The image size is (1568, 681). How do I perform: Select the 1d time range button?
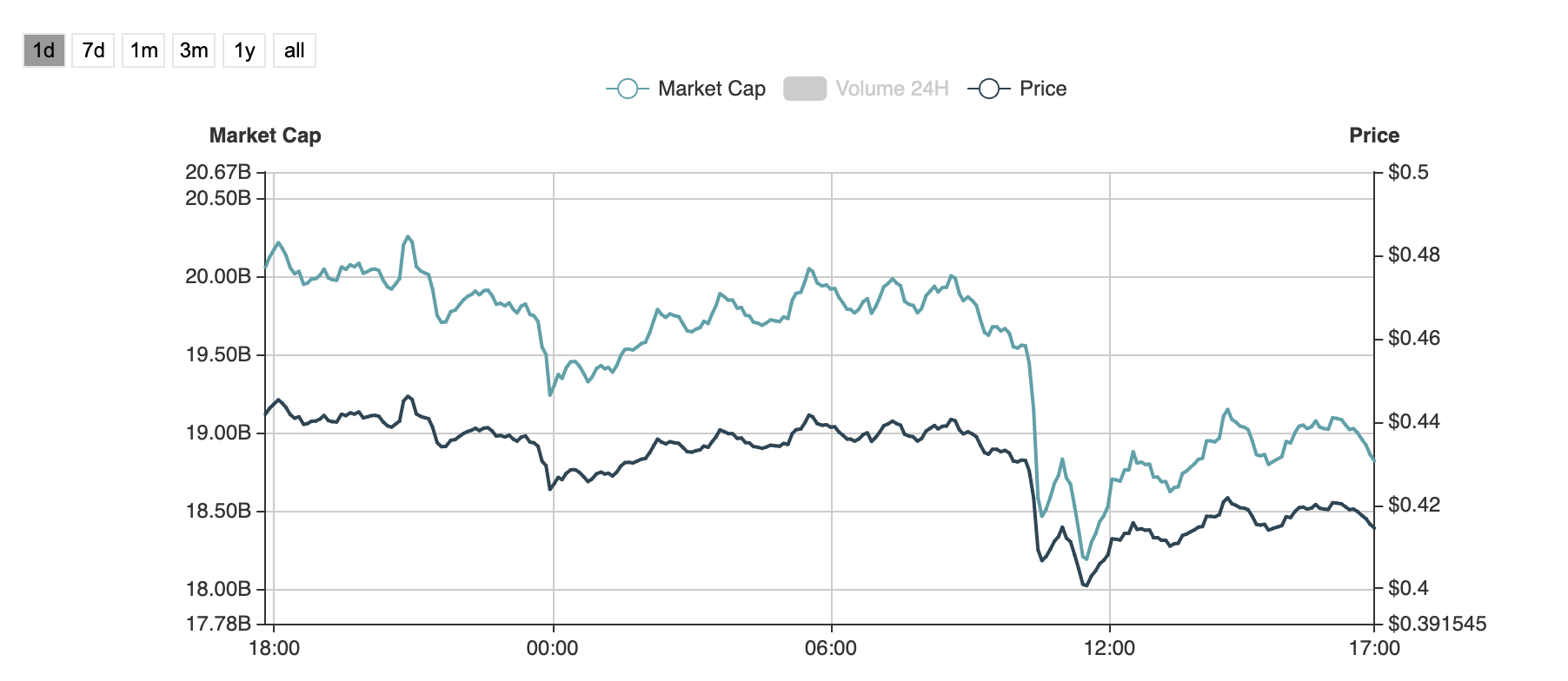click(43, 50)
